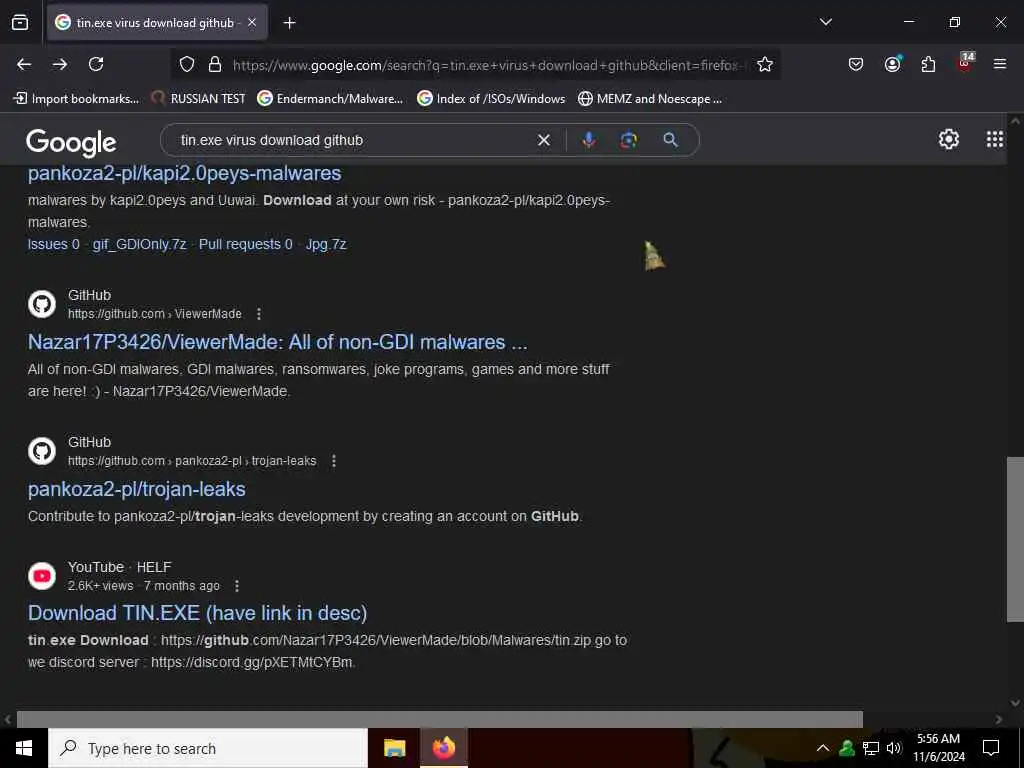Screen dimensions: 1024x768
Task: Open more options for ViewerMade result
Action: point(259,314)
